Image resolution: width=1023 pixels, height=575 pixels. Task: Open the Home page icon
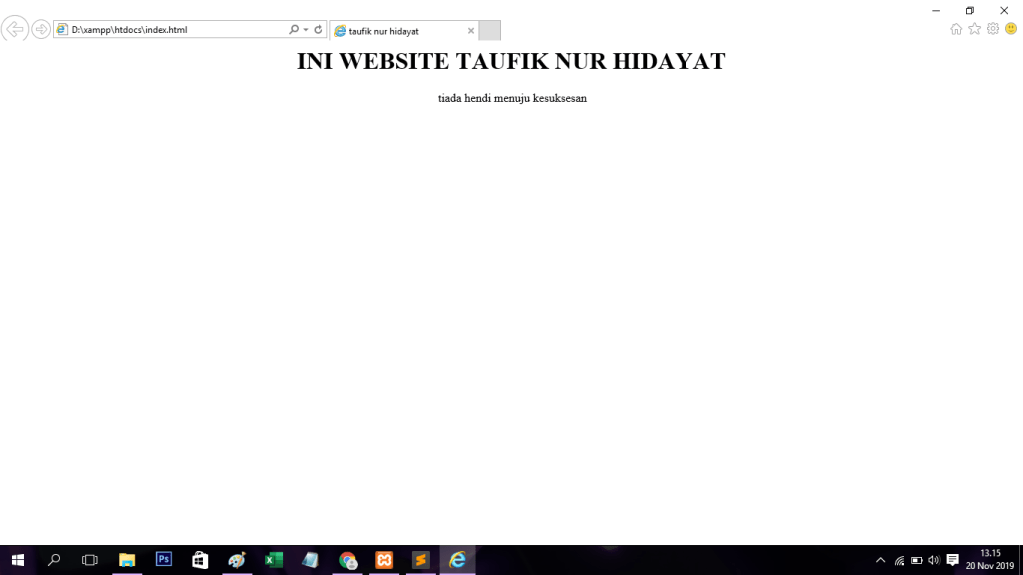tap(956, 29)
